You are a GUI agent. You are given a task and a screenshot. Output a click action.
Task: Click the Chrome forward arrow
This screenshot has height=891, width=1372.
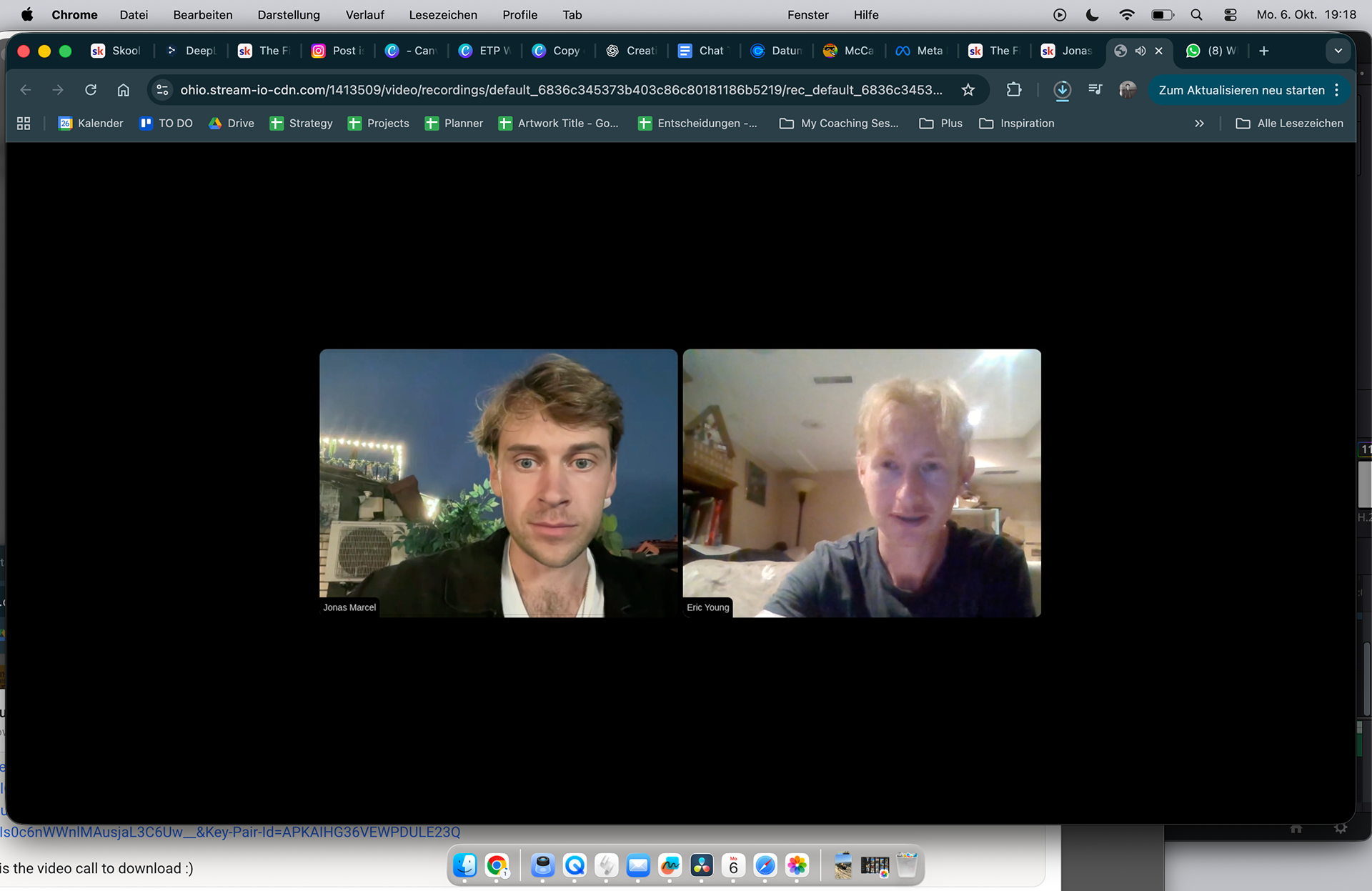click(x=58, y=90)
